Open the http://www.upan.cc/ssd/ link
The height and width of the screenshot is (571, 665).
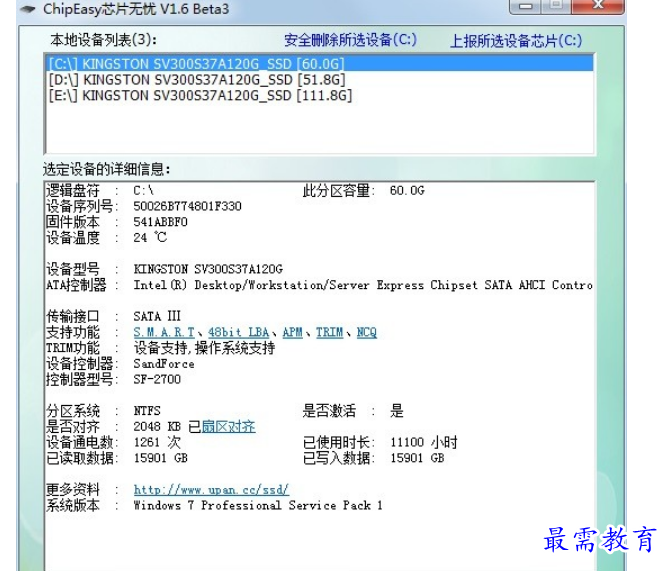211,490
